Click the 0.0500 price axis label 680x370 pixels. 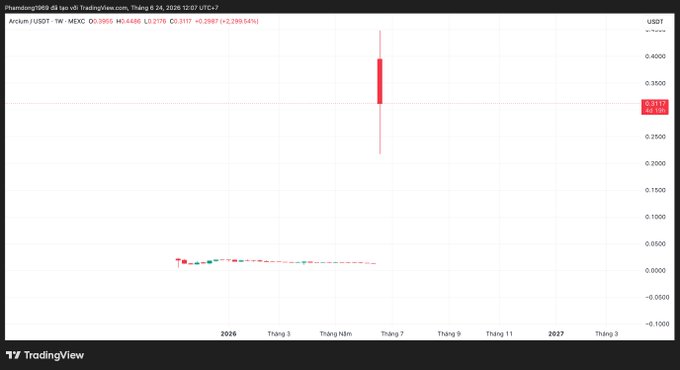[655, 244]
